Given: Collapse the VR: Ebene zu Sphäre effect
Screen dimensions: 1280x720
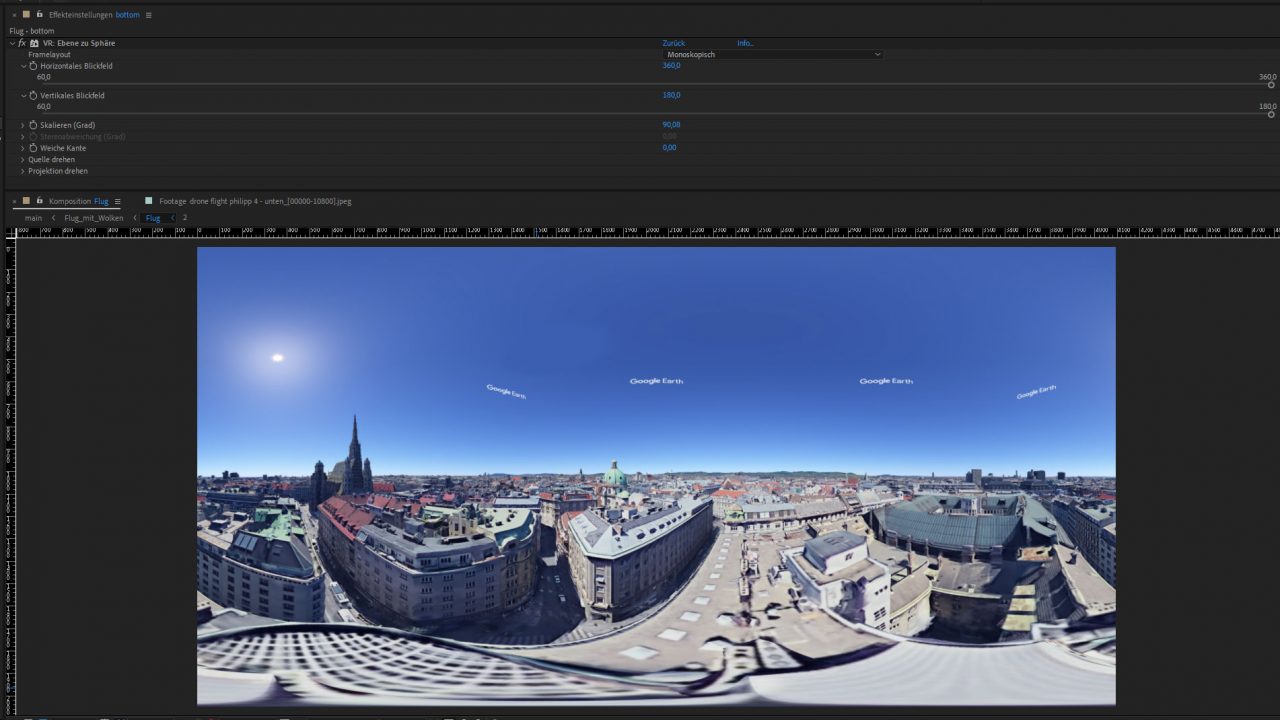Looking at the screenshot, I should pyautogui.click(x=12, y=43).
